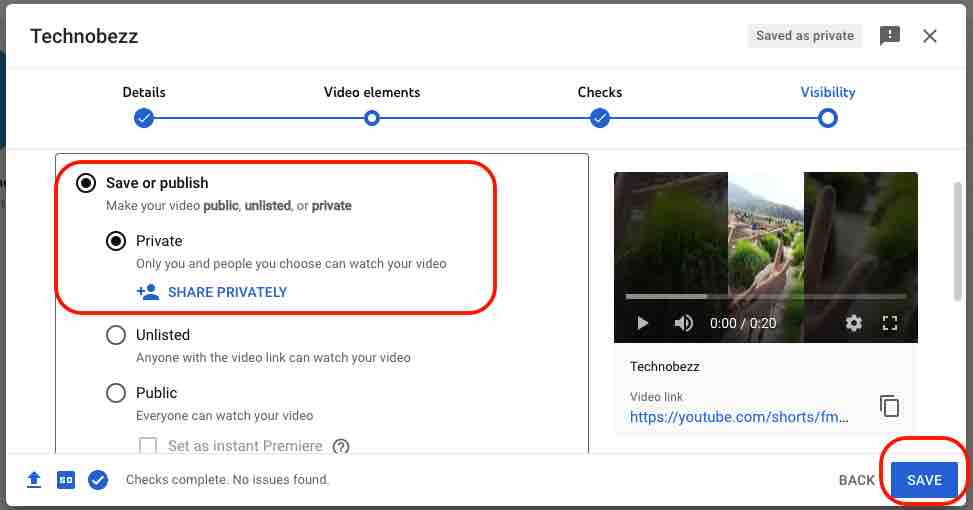Click the Saved as private badge
973x510 pixels.
tap(805, 36)
